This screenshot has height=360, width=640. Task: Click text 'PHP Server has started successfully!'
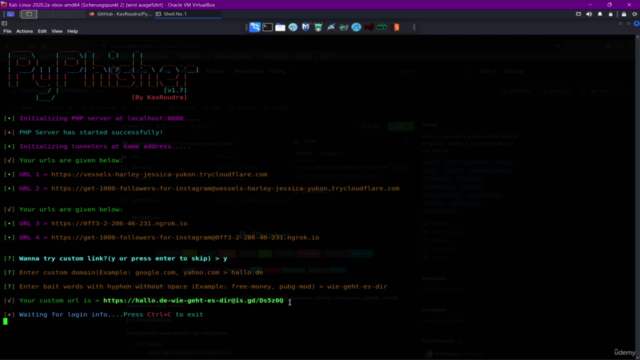[91, 132]
